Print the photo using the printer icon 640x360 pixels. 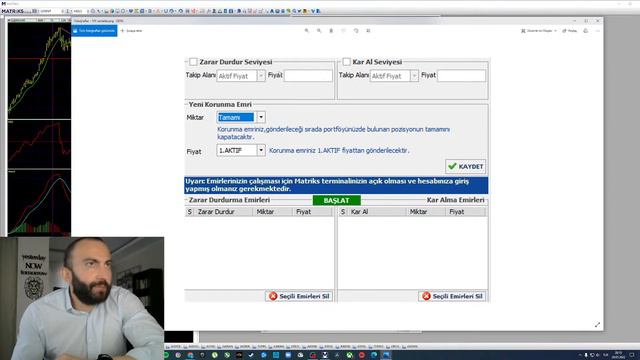(586, 31)
